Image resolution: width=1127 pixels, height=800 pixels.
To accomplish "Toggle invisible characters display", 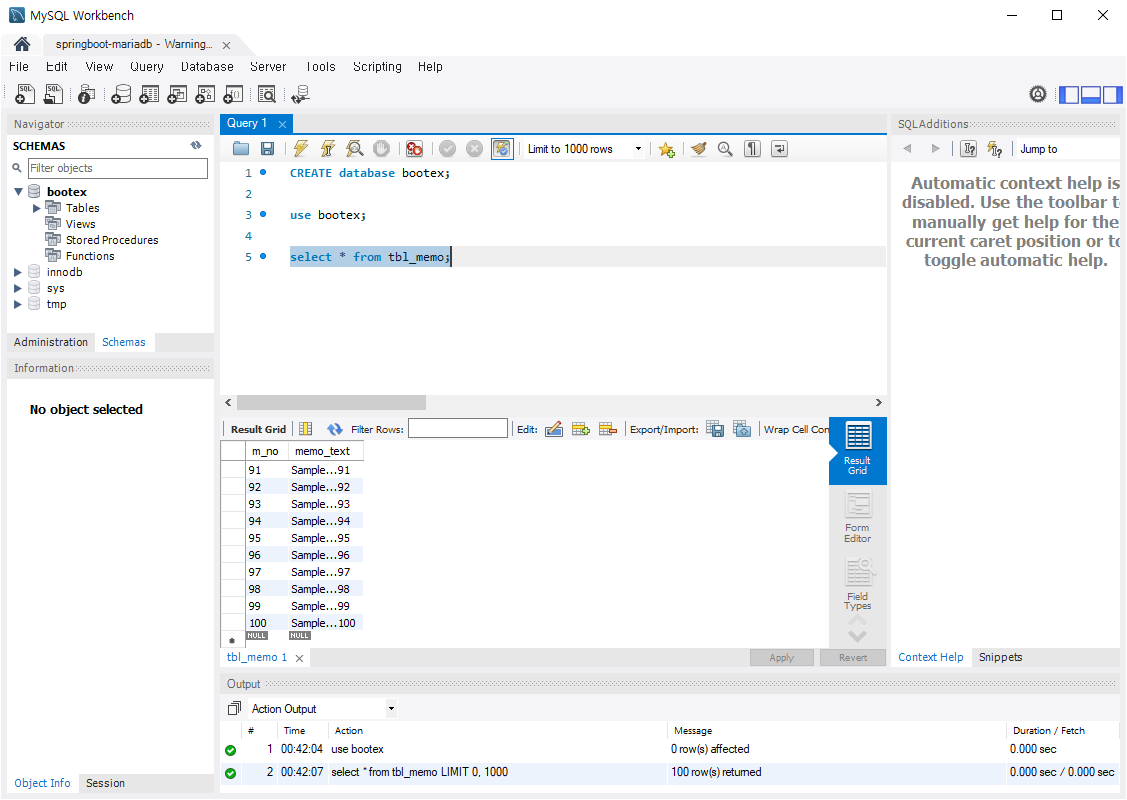I will tap(753, 149).
